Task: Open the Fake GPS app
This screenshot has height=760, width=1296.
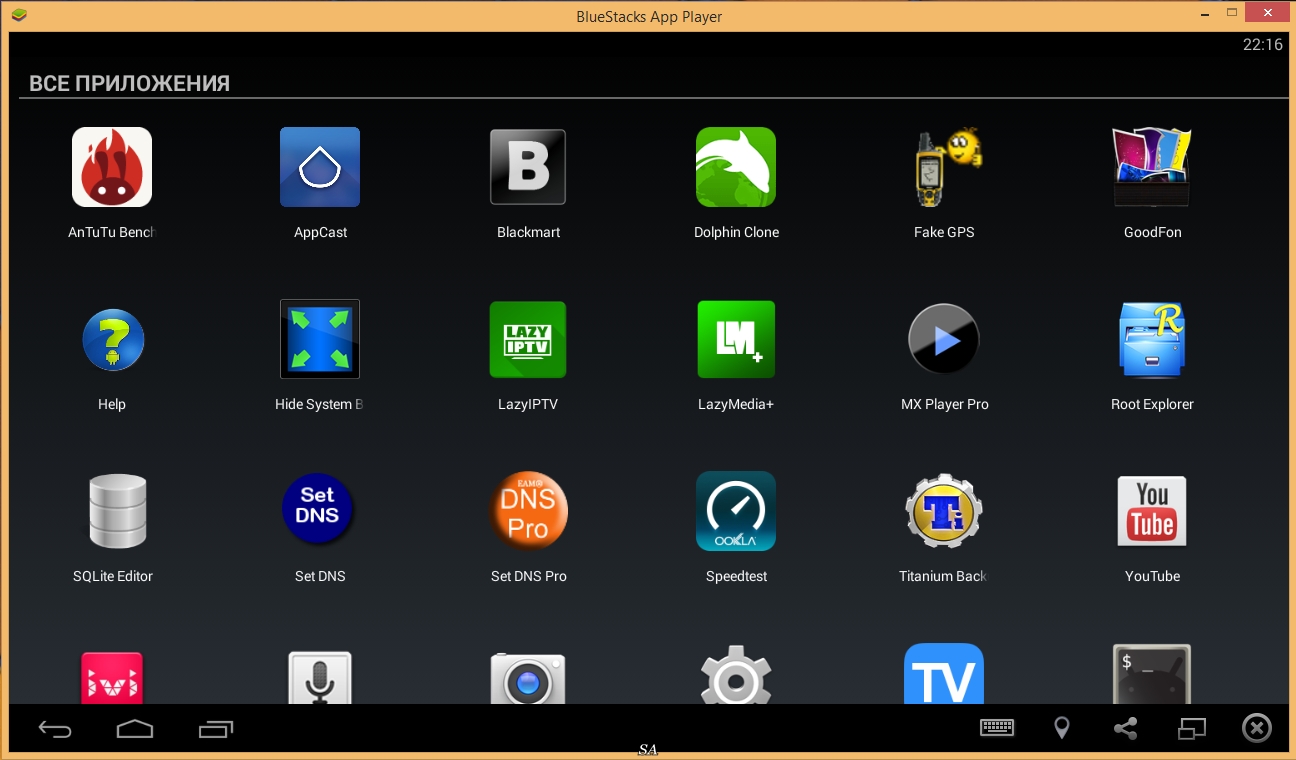Action: point(946,167)
